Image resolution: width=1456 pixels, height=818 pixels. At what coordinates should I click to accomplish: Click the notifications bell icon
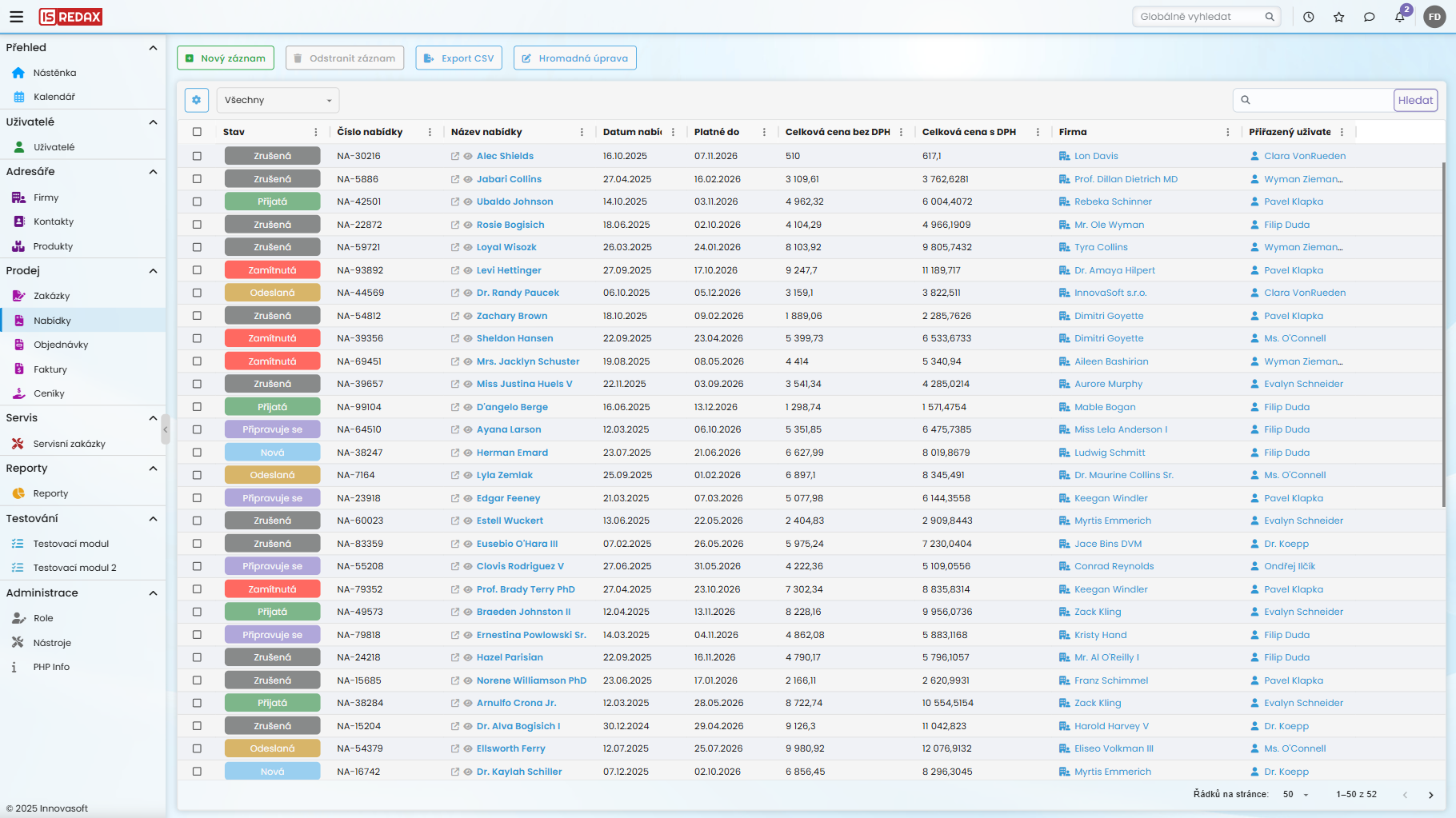click(1399, 17)
